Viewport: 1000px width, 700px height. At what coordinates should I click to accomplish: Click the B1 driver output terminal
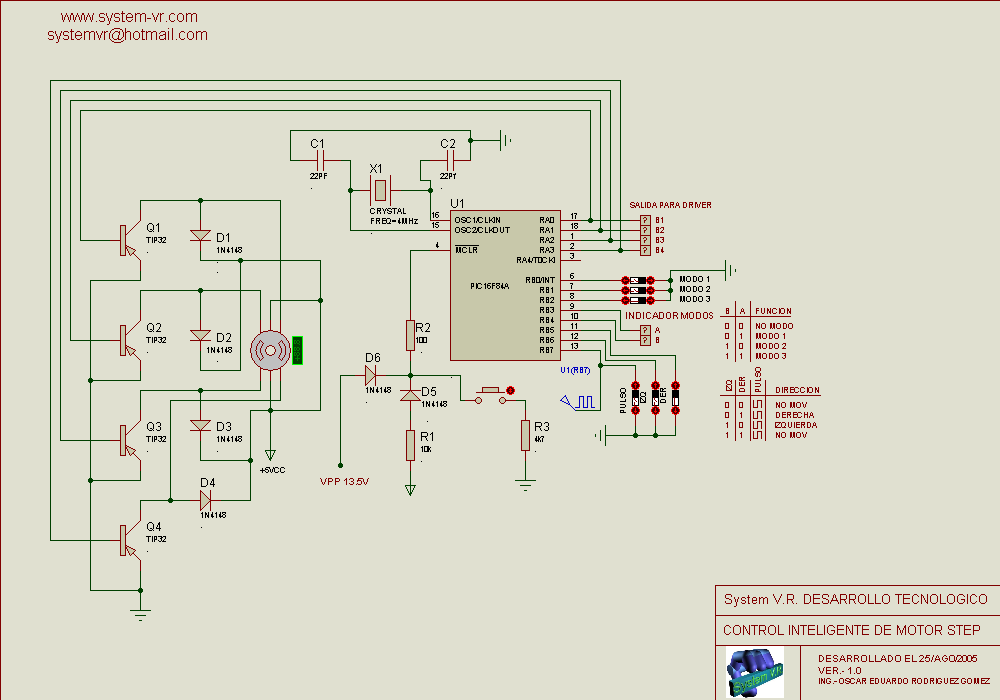click(645, 219)
